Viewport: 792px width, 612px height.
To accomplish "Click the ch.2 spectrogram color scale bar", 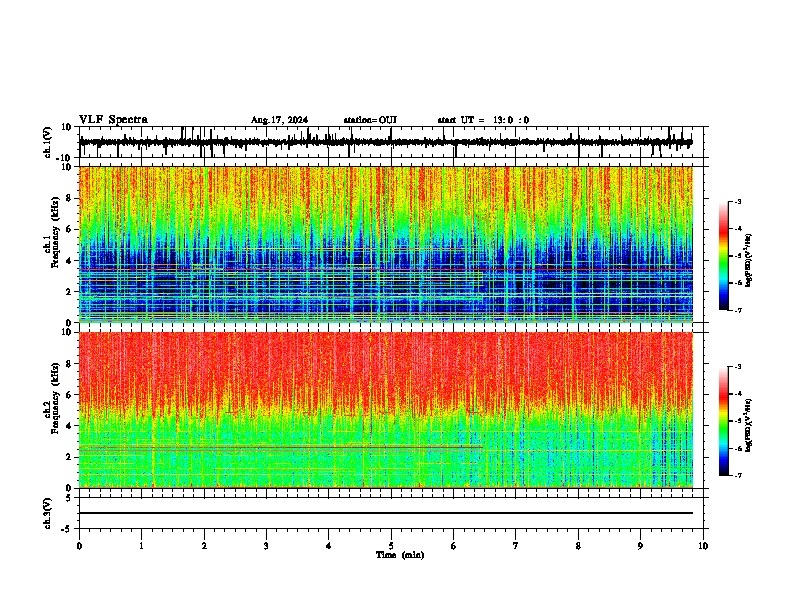I will tap(723, 421).
